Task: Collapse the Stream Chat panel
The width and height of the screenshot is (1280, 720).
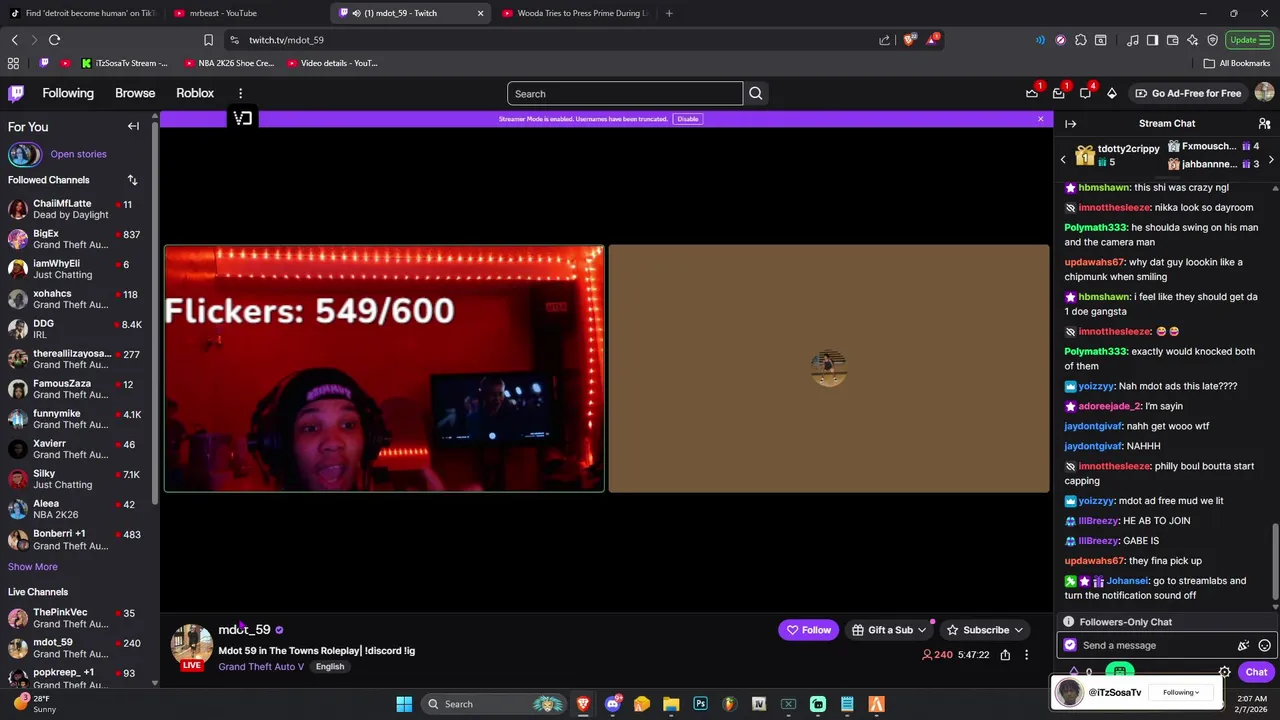Action: 1071,123
